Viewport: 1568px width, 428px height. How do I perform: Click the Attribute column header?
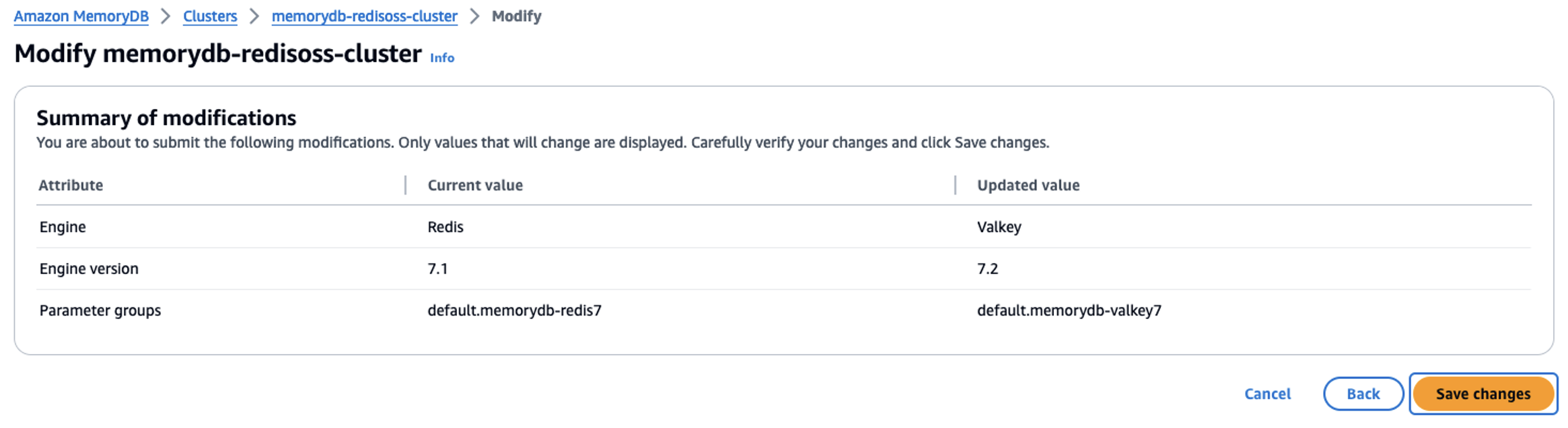(x=71, y=185)
